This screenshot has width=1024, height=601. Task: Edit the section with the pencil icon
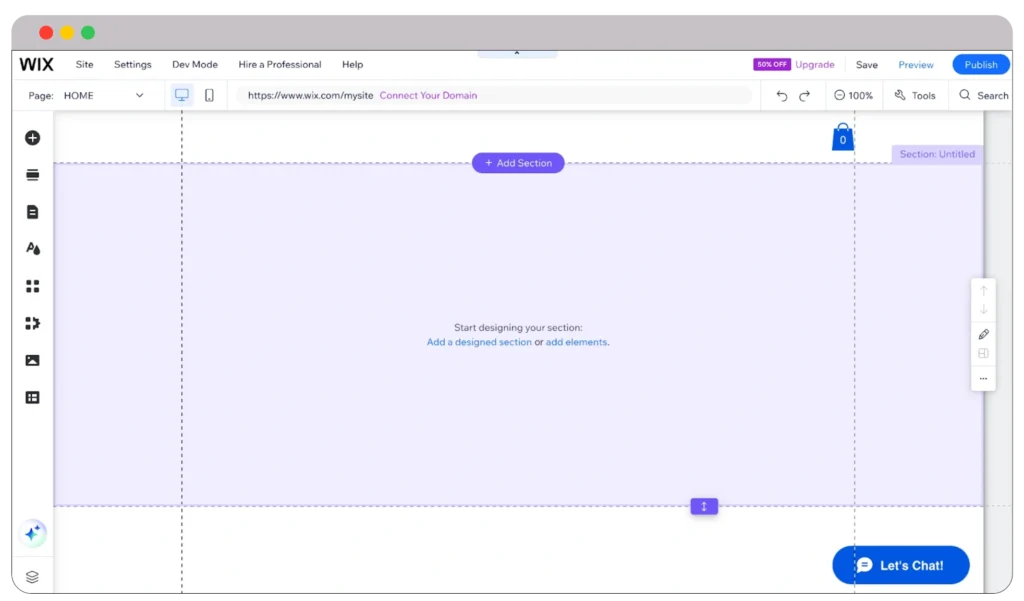click(983, 333)
